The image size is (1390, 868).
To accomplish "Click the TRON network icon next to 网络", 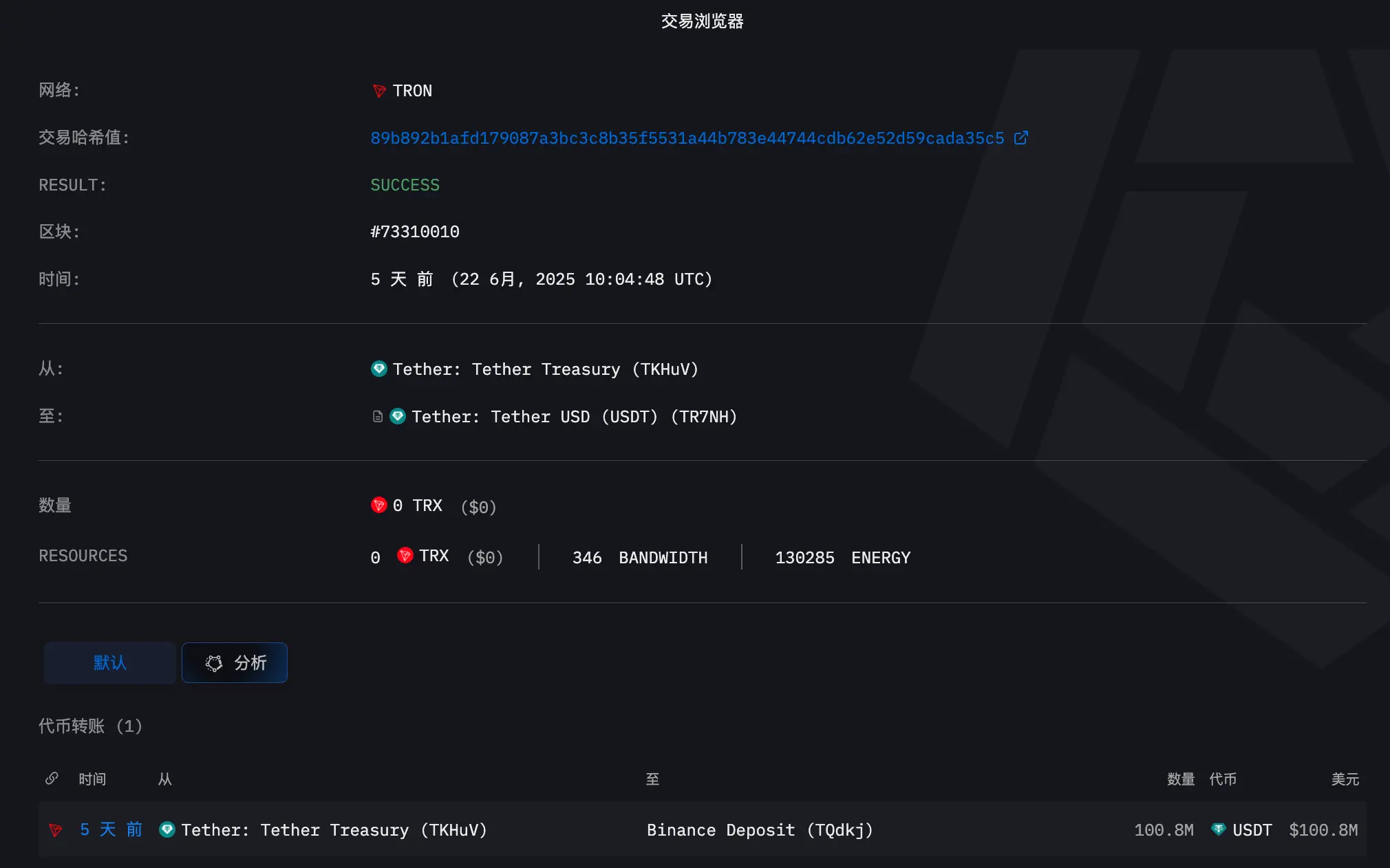I will pos(378,91).
